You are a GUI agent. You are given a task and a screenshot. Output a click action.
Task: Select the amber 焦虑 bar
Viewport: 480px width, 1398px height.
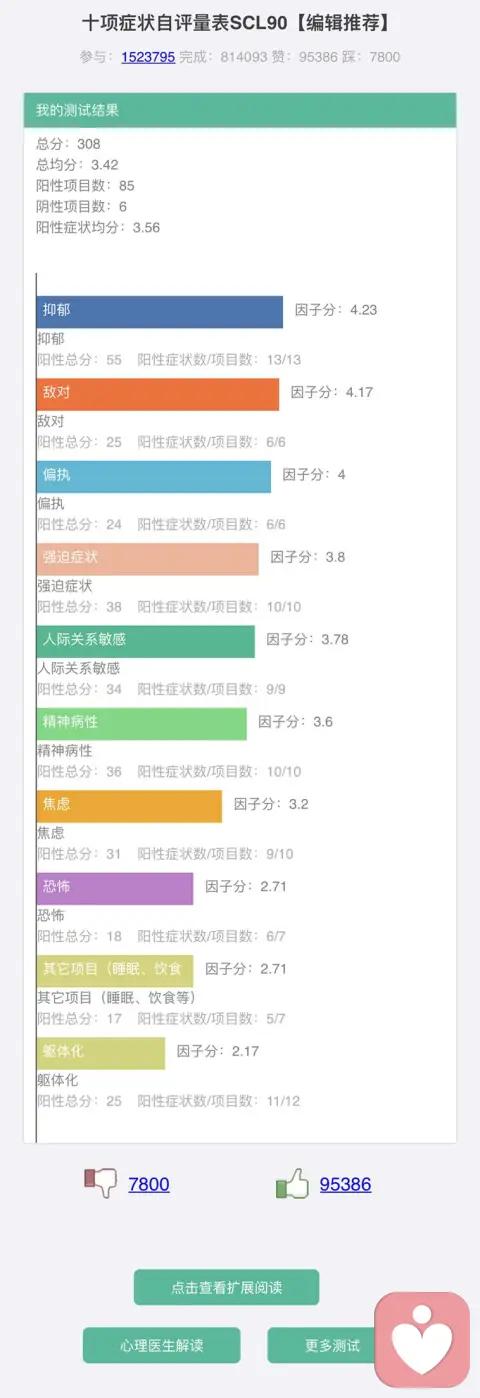[130, 806]
